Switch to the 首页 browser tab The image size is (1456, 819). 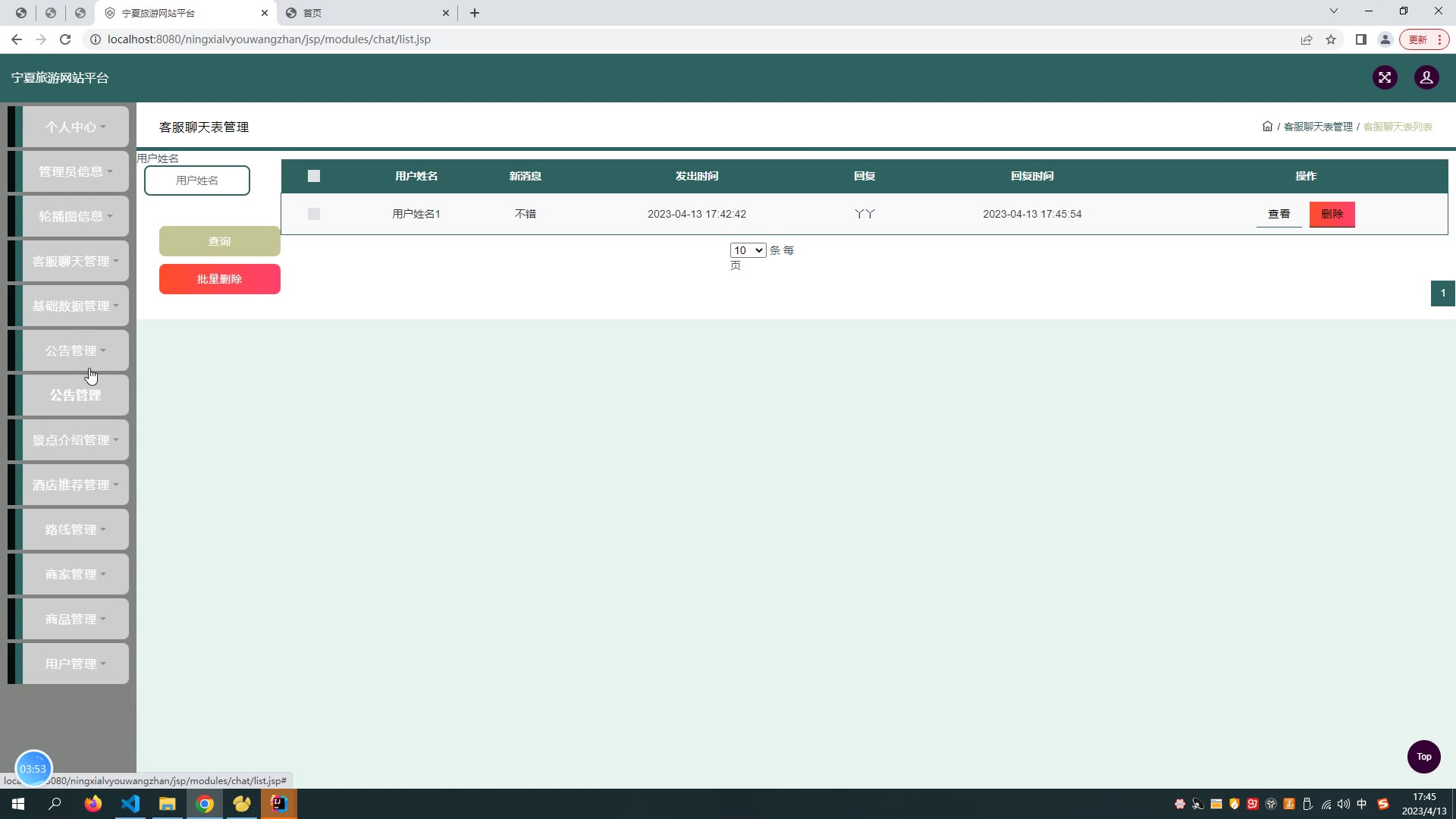tap(368, 13)
